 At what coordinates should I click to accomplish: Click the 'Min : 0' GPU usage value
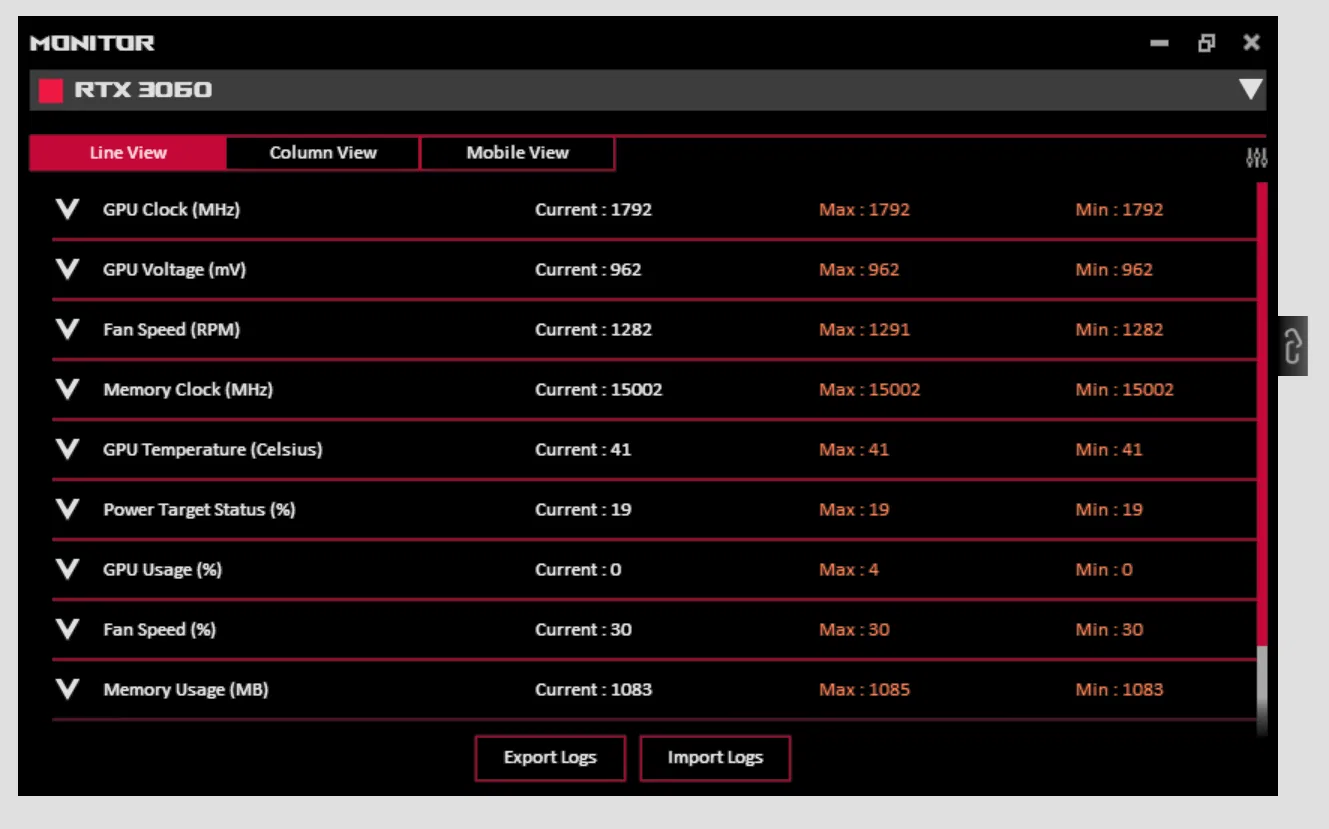[x=1104, y=570]
